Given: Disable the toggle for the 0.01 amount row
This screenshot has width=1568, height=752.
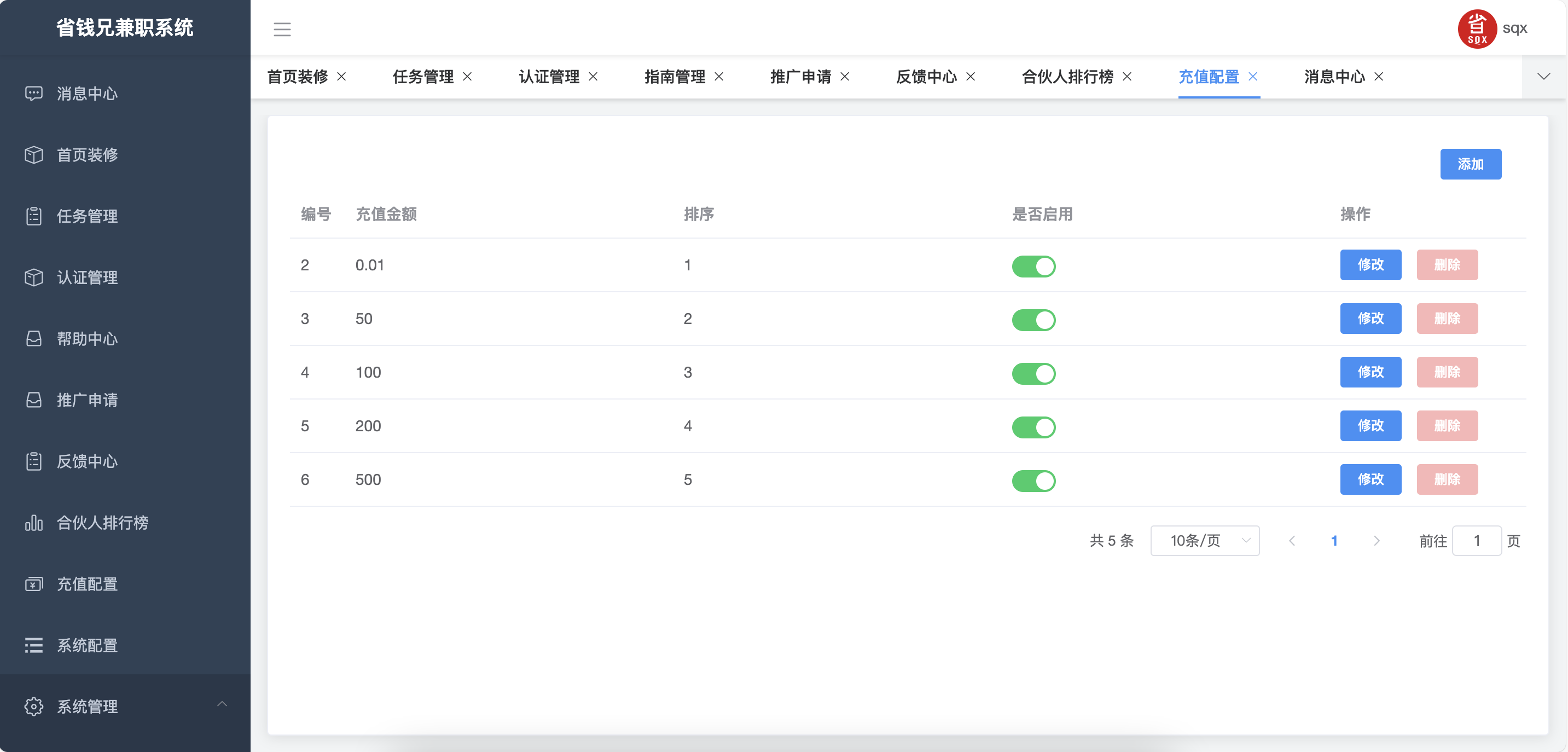Looking at the screenshot, I should tap(1033, 266).
